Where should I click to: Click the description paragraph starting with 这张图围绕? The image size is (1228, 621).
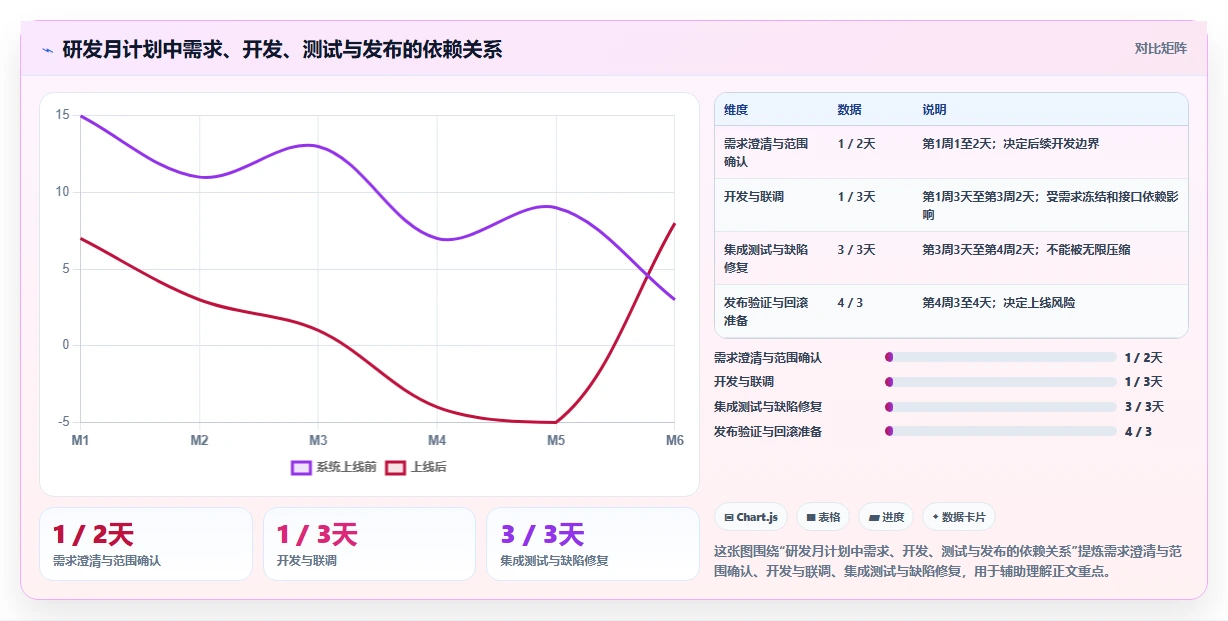tap(949, 562)
